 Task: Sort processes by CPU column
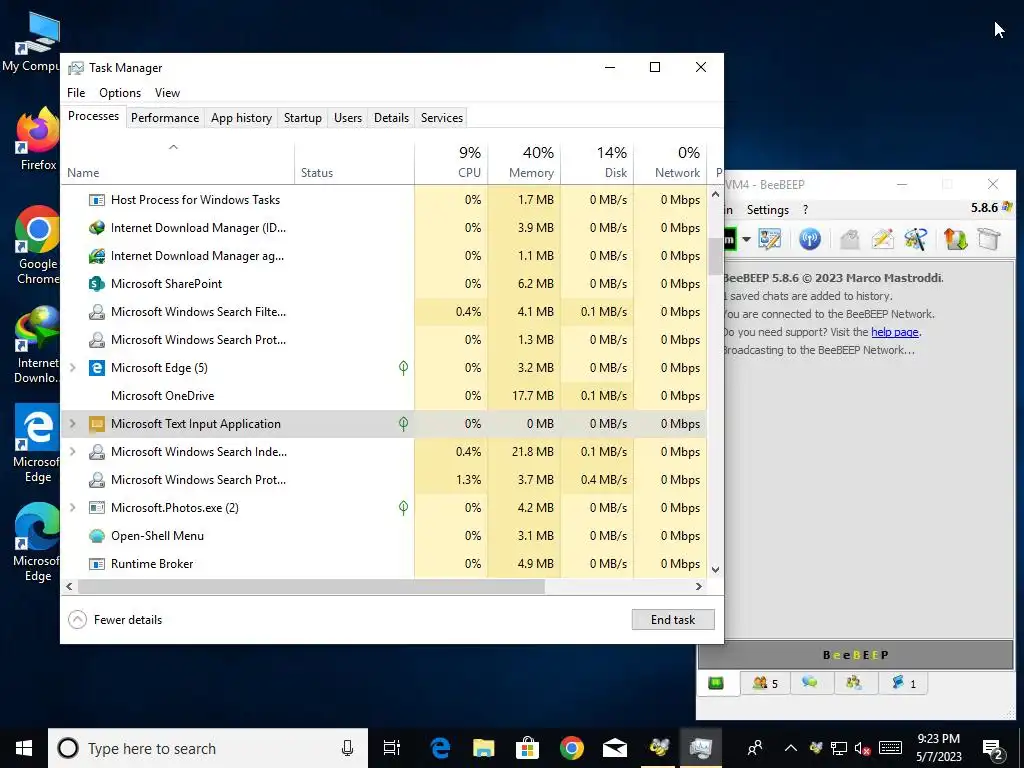coord(451,162)
